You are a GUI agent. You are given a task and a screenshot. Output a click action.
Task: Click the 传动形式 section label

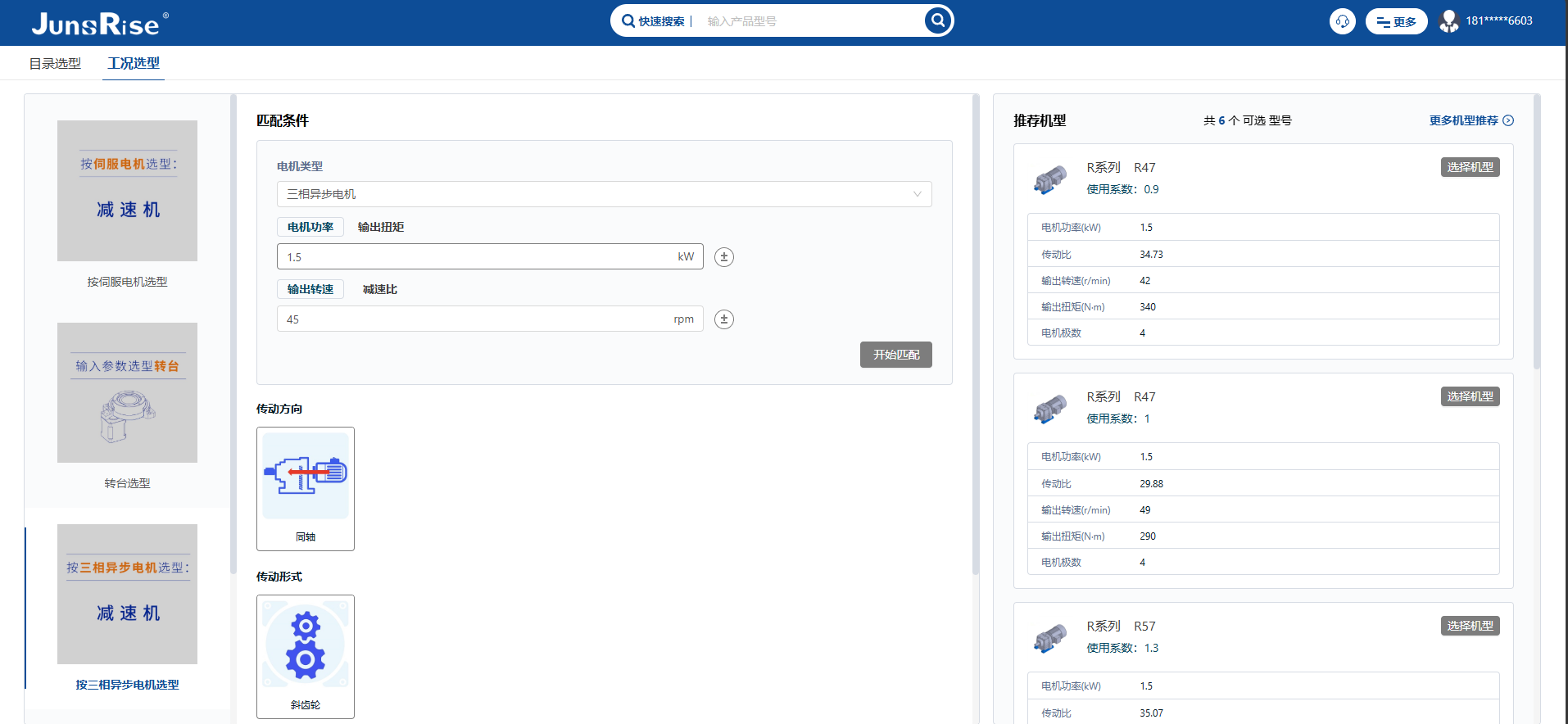click(279, 577)
